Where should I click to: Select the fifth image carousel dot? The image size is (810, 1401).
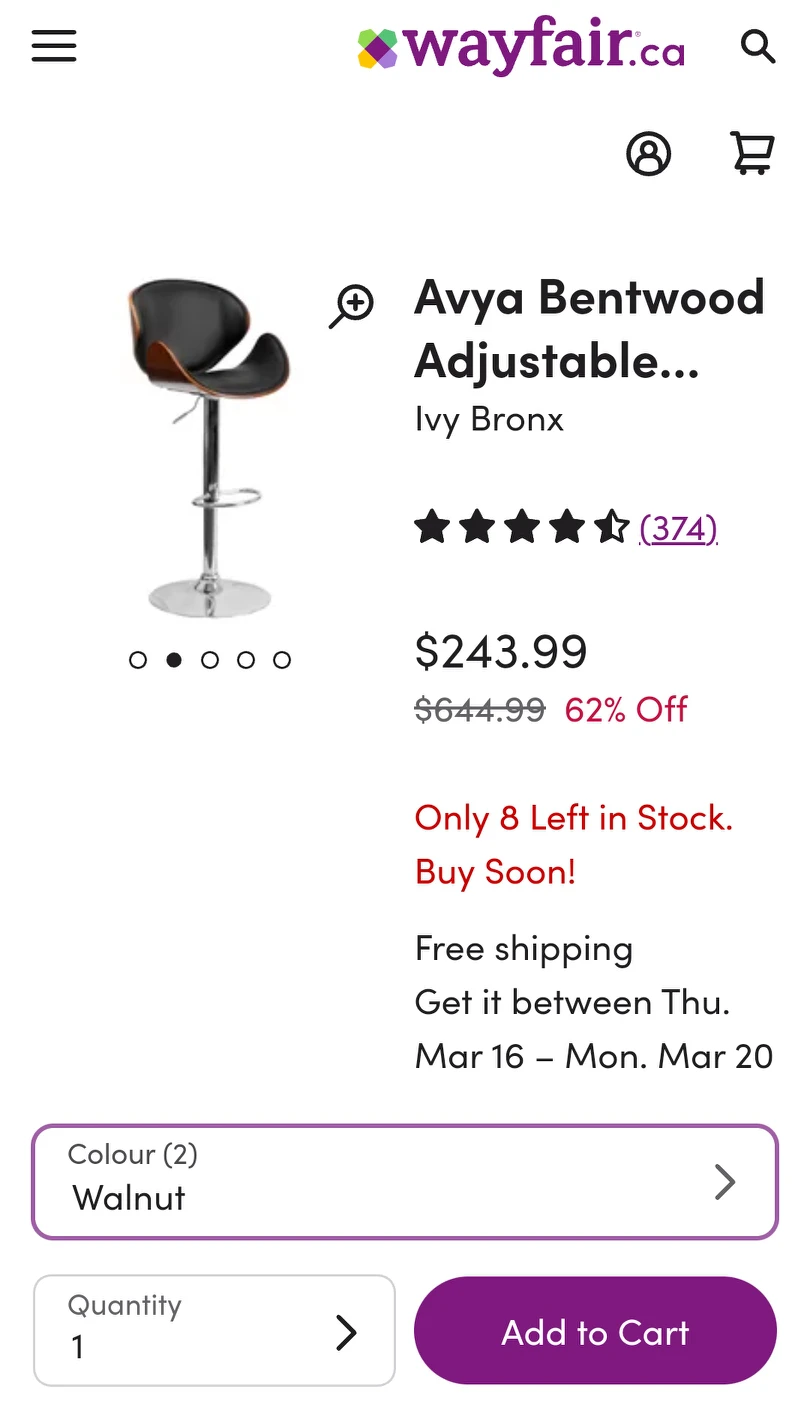(282, 660)
